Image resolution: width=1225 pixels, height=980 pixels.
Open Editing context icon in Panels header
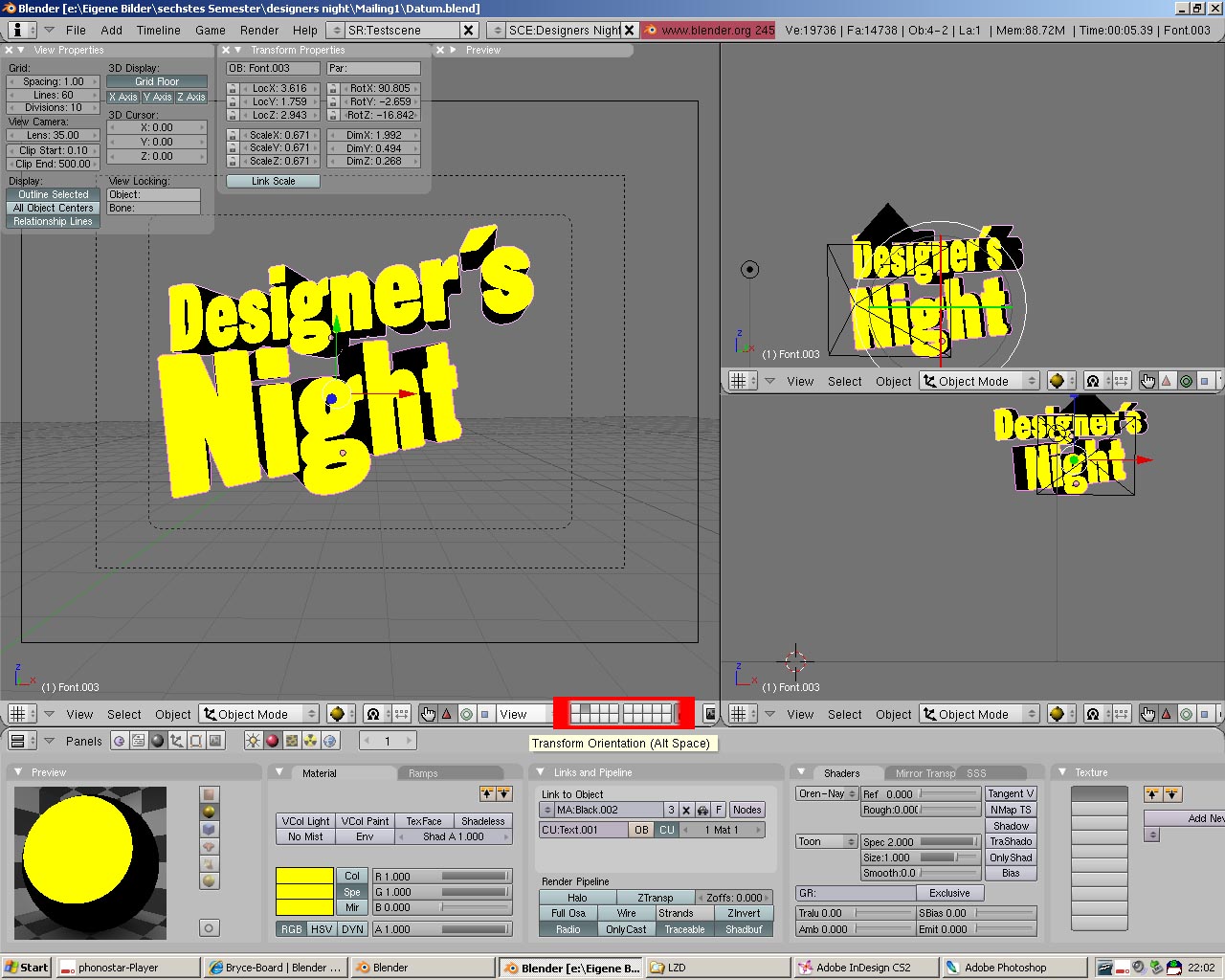pos(196,741)
